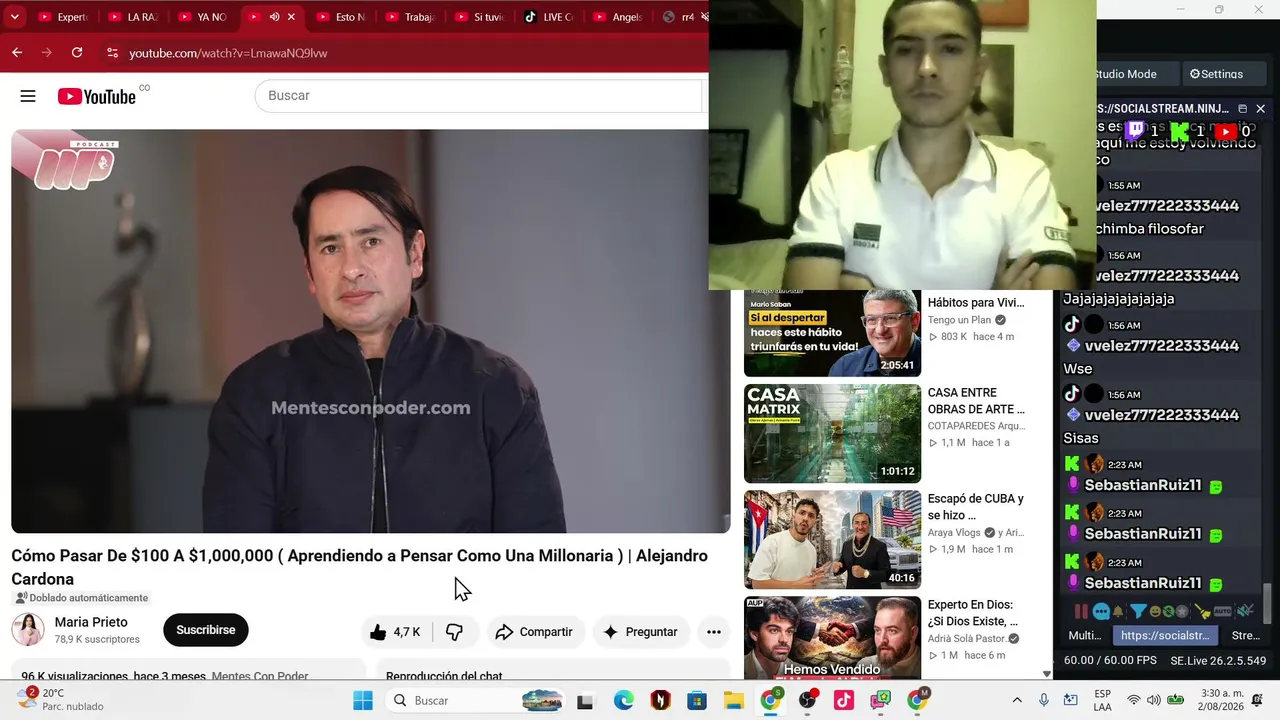Click the broom clear icon in chat toolbar
The image size is (1280, 720).
[1203, 611]
